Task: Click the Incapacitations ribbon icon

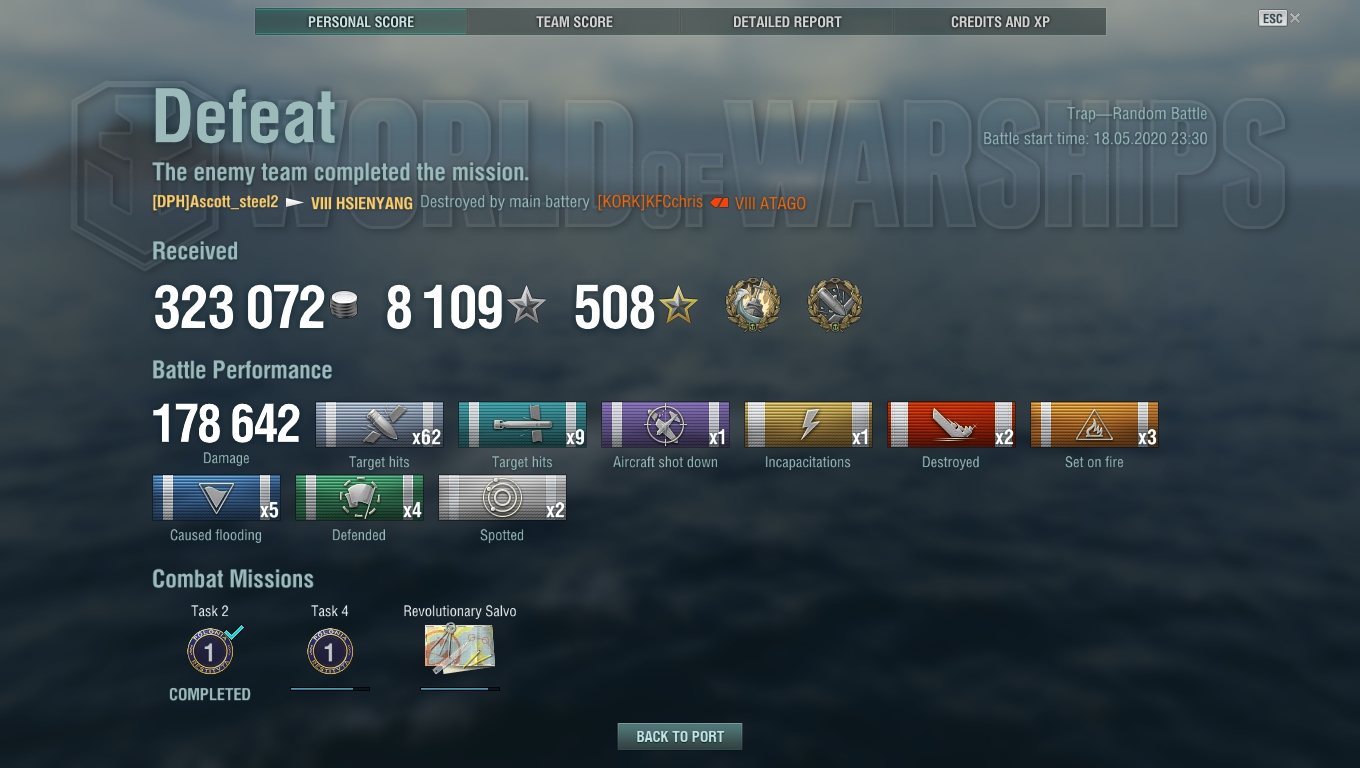Action: pos(808,425)
